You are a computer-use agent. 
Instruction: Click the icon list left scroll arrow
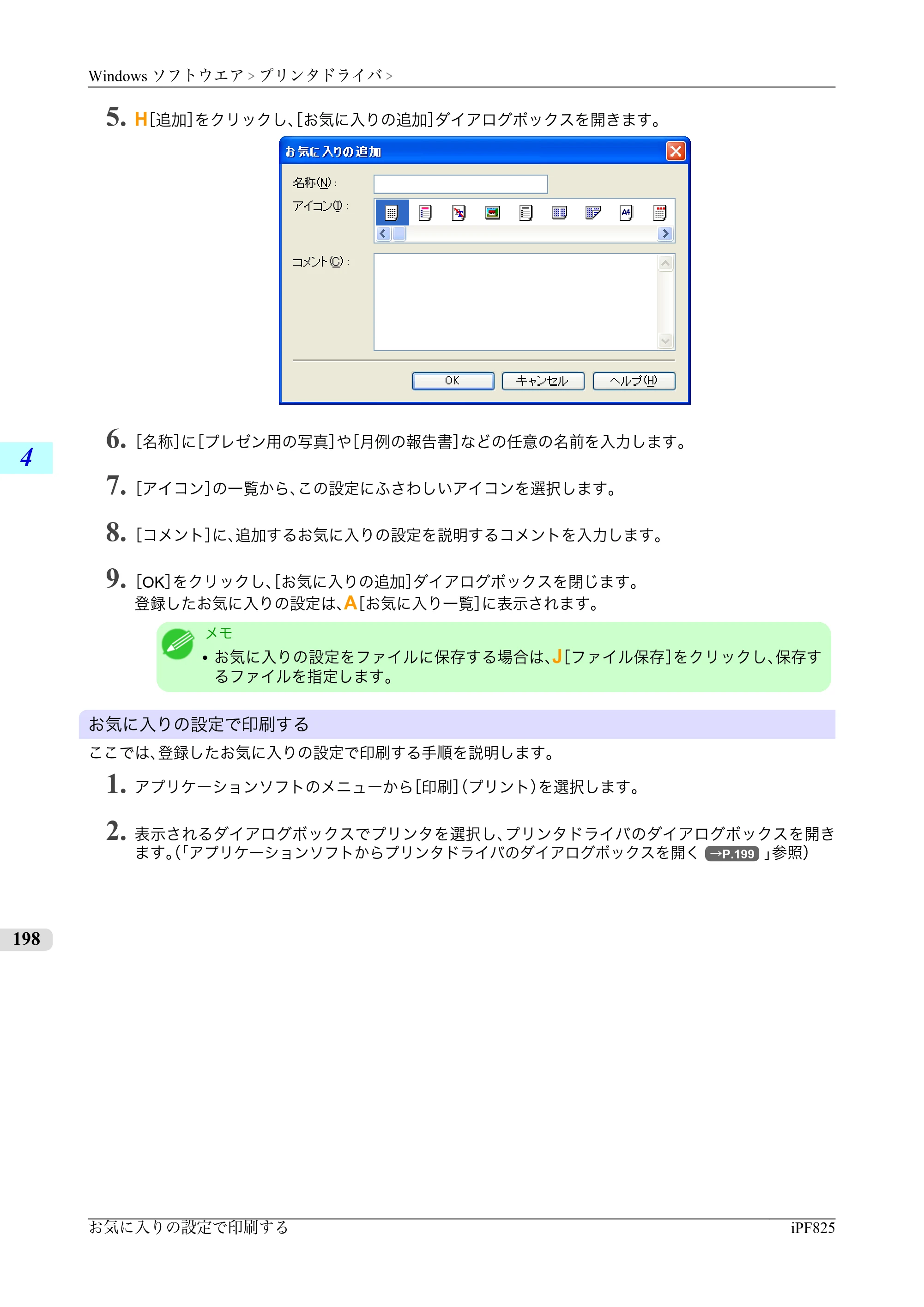pyautogui.click(x=383, y=234)
